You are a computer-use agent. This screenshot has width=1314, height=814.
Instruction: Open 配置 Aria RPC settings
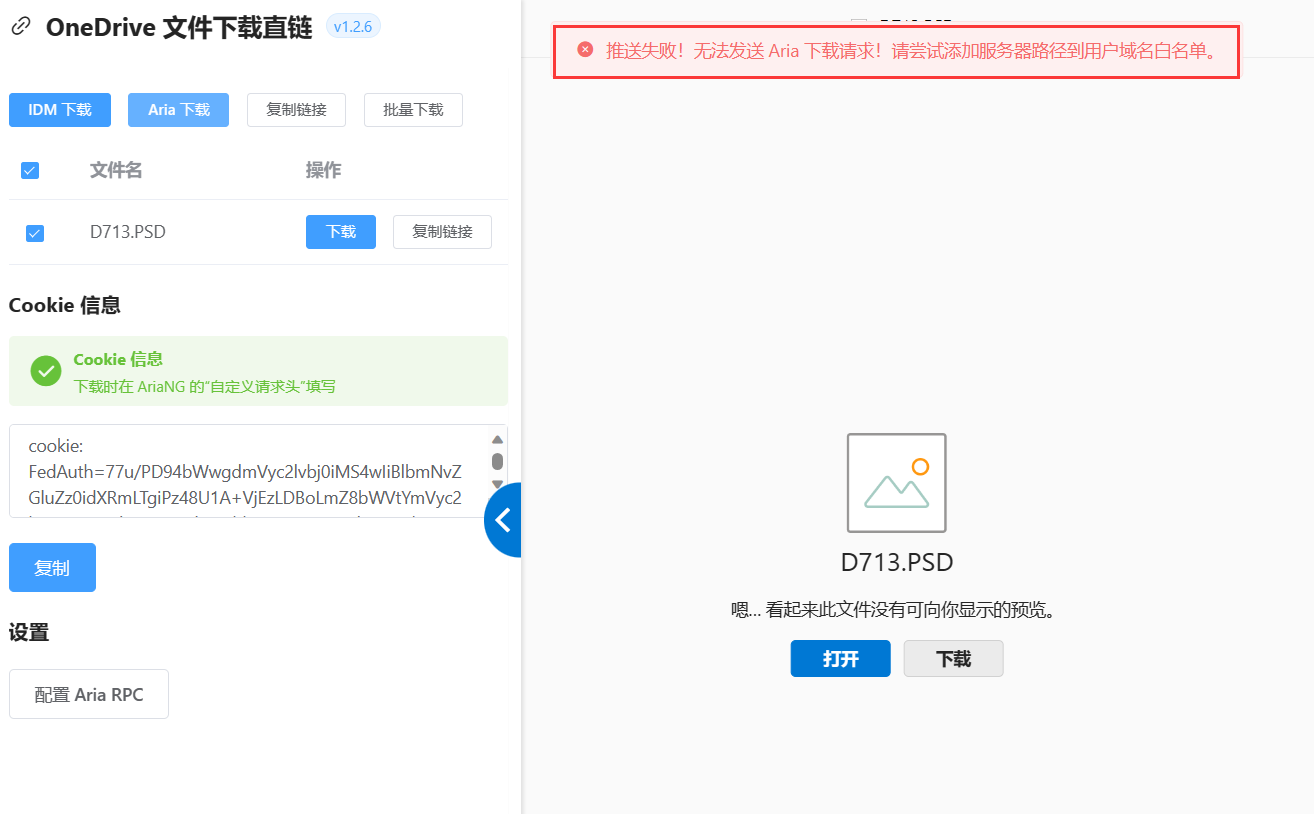89,694
